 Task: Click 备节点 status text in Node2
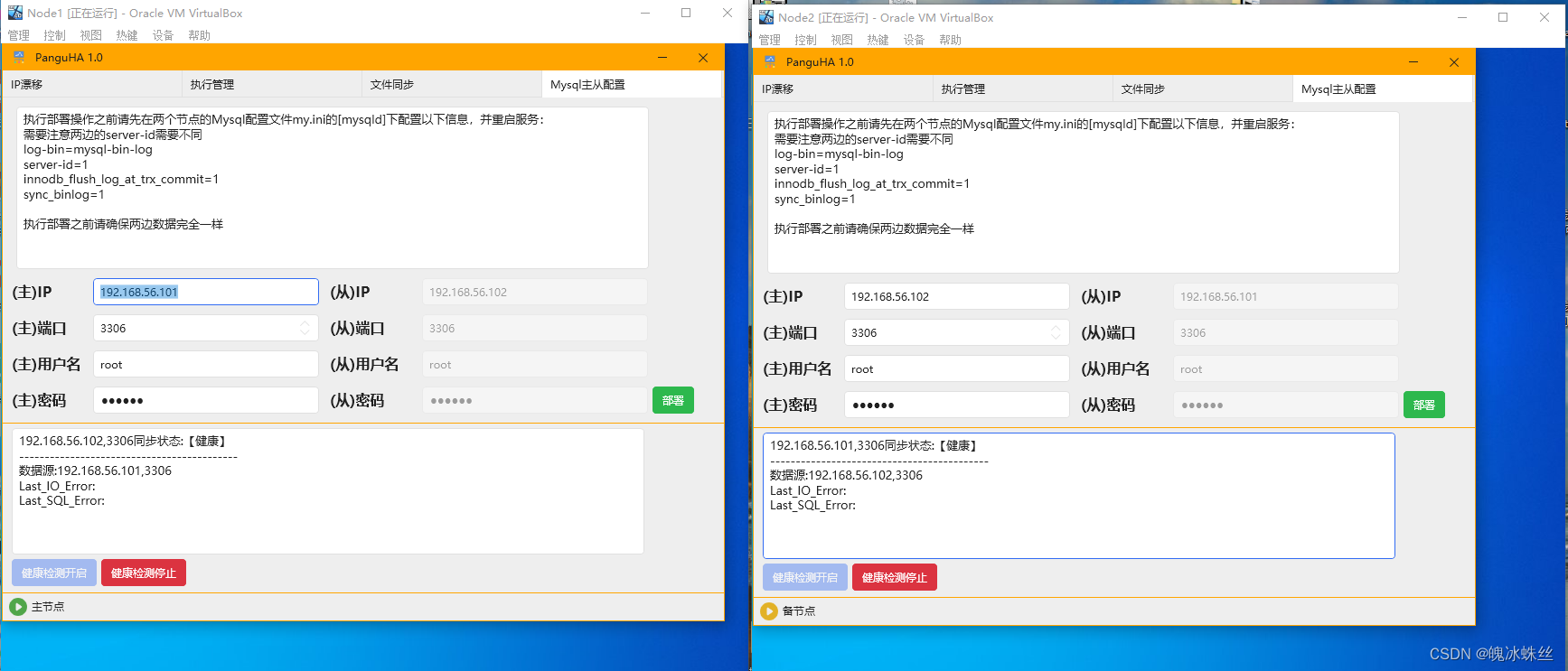tap(799, 611)
